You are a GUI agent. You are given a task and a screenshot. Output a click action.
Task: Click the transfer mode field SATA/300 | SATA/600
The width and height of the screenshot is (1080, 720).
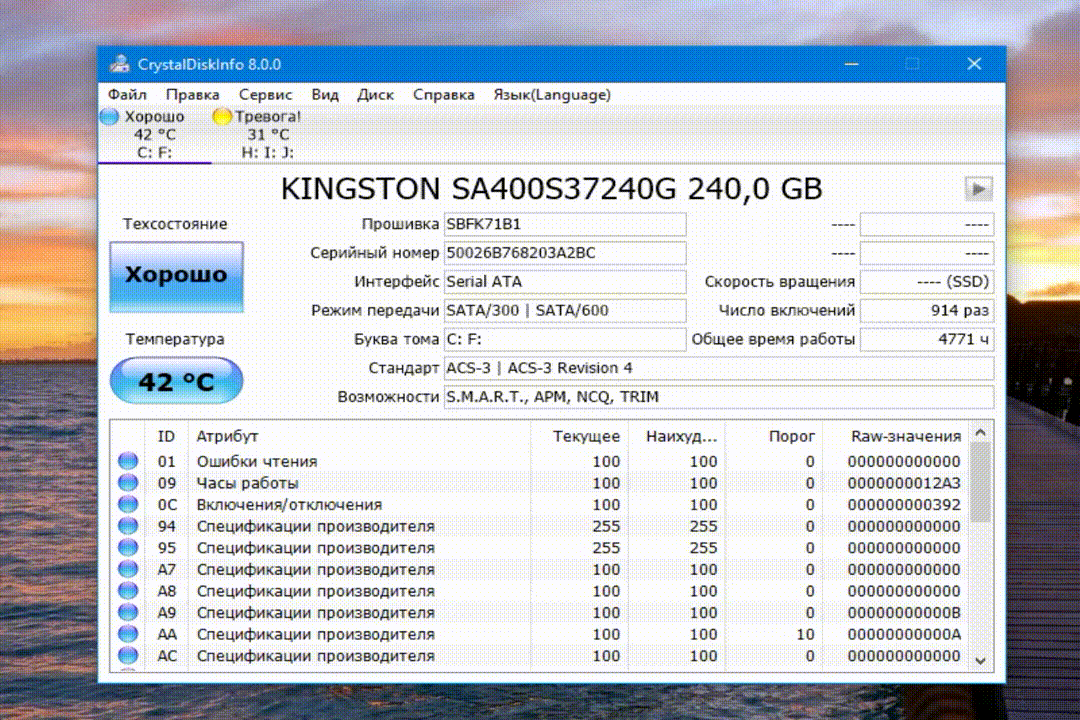pos(565,311)
